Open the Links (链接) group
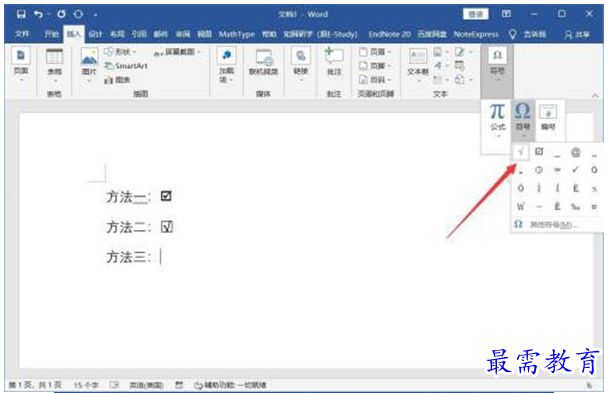 coord(301,64)
